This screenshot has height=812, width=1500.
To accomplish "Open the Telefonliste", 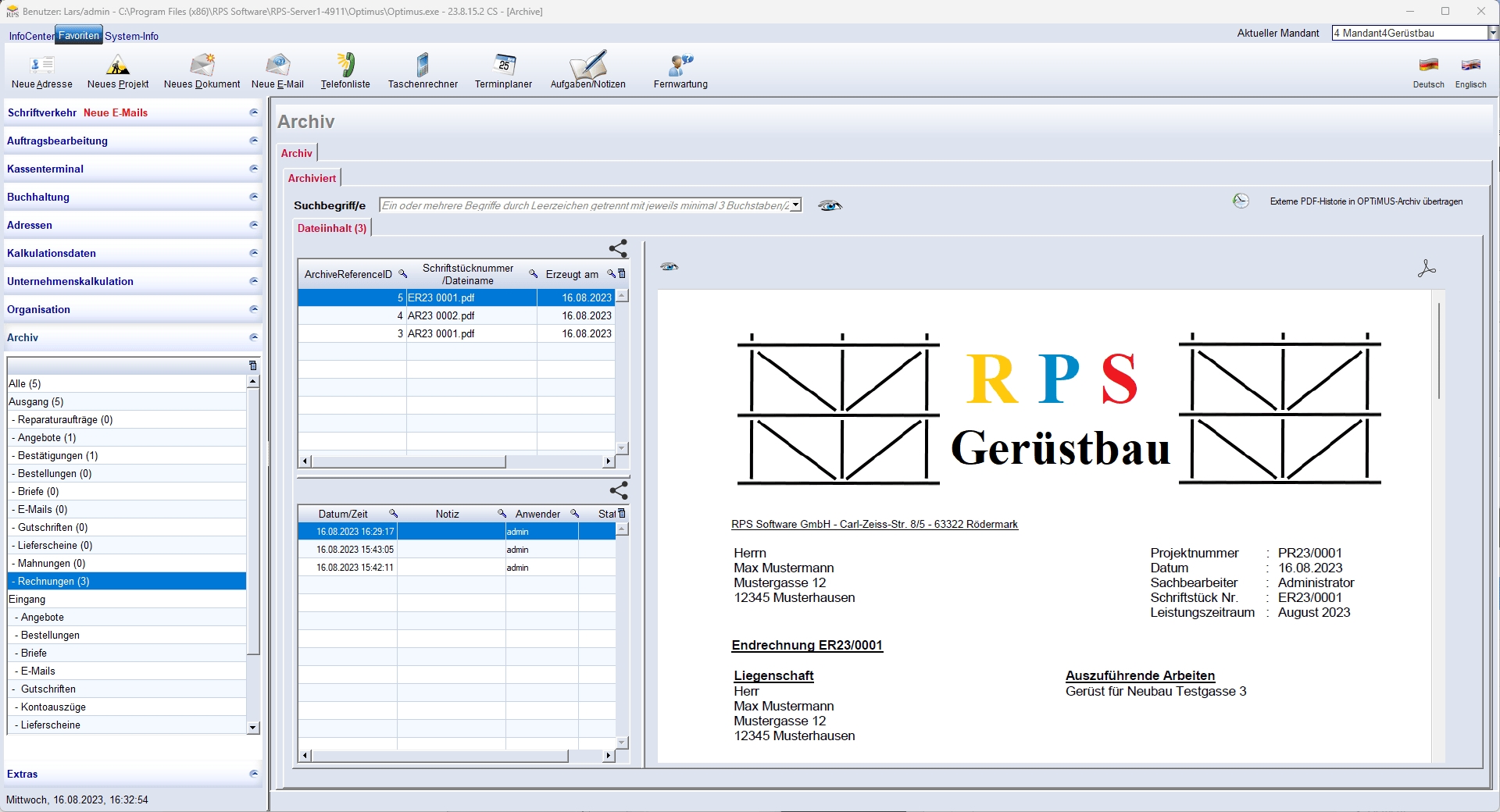I will 345,72.
